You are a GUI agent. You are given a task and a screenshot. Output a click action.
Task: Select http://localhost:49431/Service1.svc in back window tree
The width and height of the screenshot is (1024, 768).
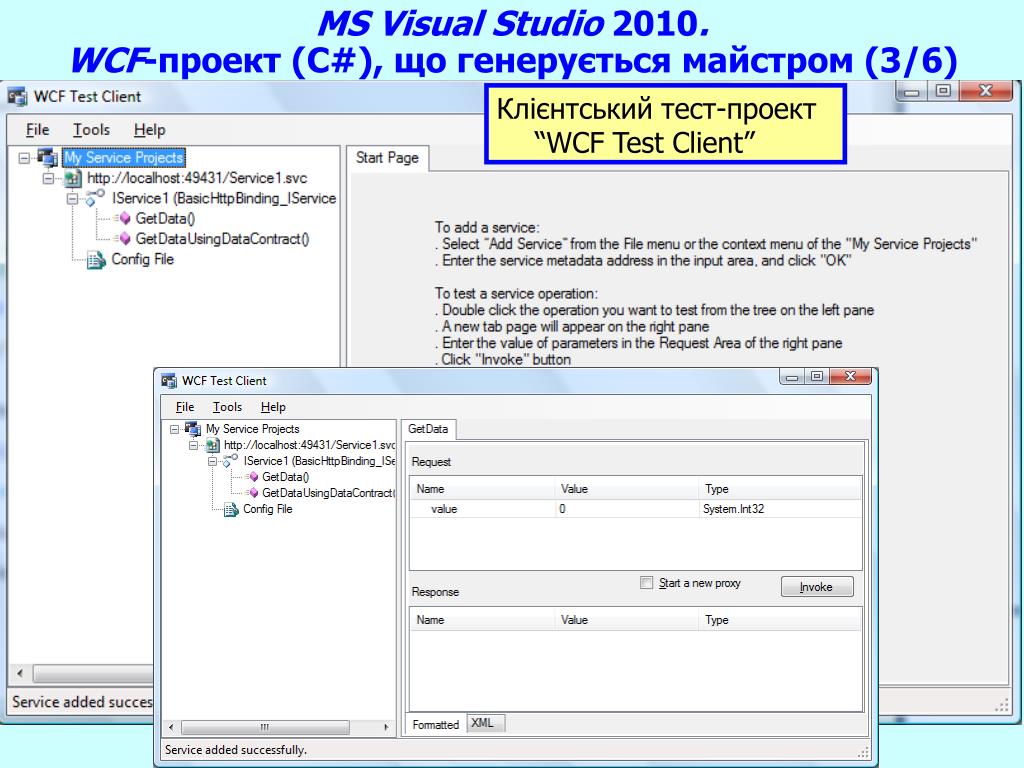coord(197,178)
